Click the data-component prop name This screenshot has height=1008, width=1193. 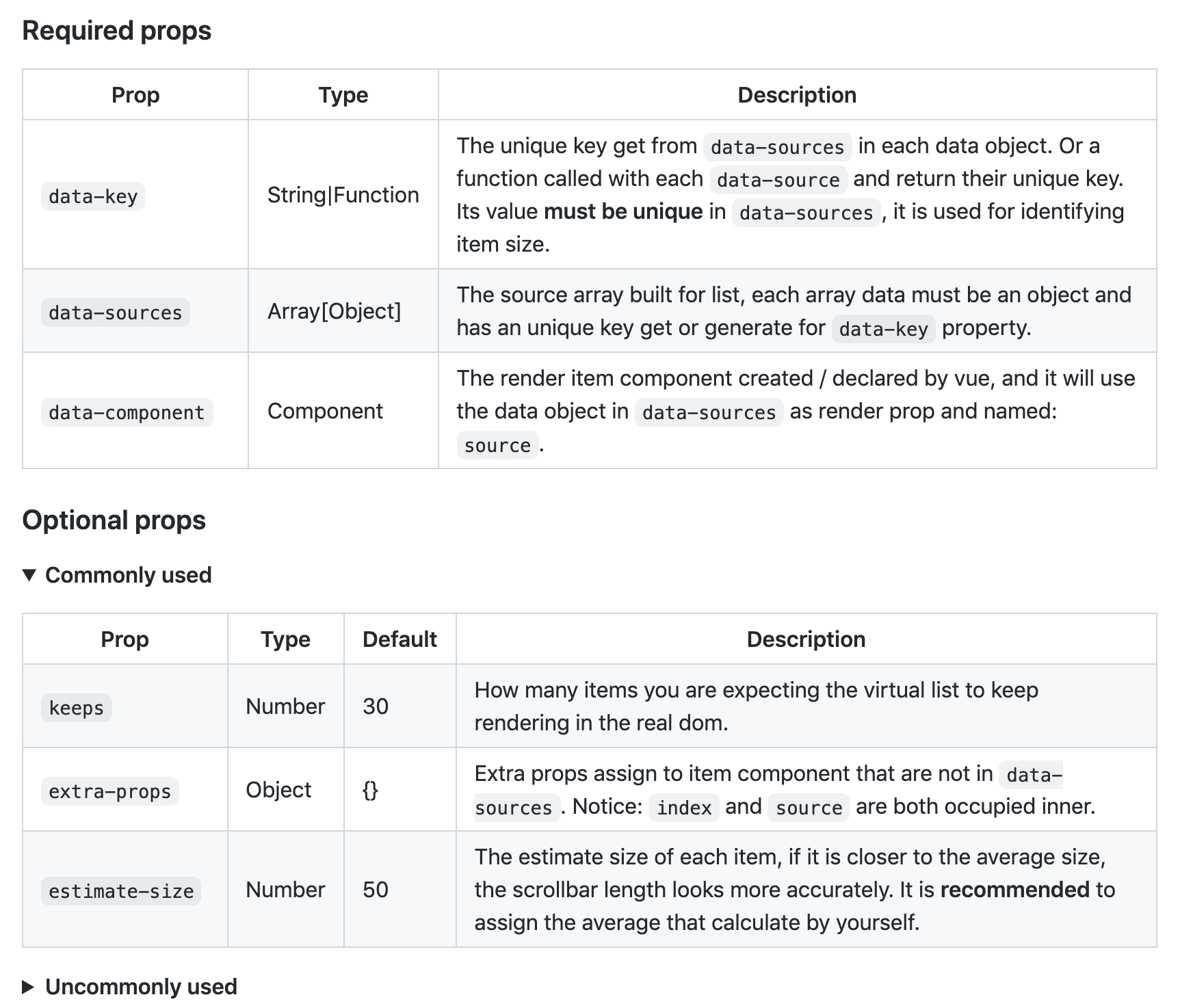(127, 413)
